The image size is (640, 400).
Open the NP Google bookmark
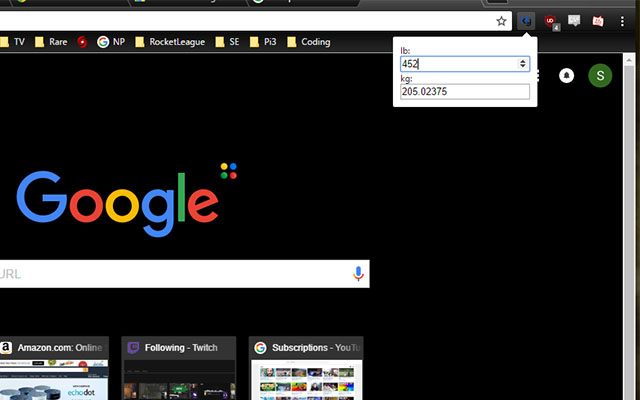point(111,42)
